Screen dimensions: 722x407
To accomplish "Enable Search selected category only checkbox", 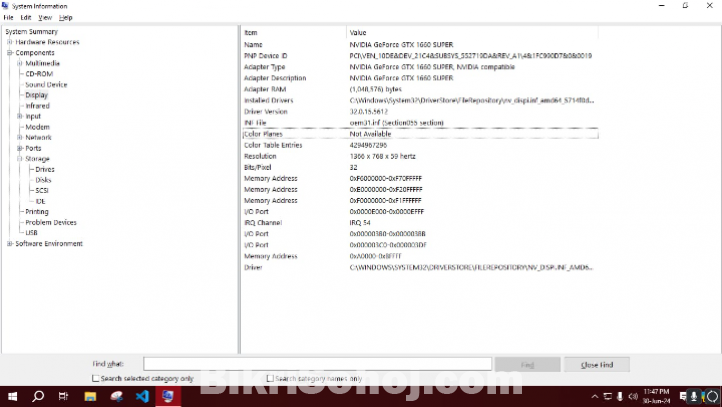I will (x=96, y=379).
